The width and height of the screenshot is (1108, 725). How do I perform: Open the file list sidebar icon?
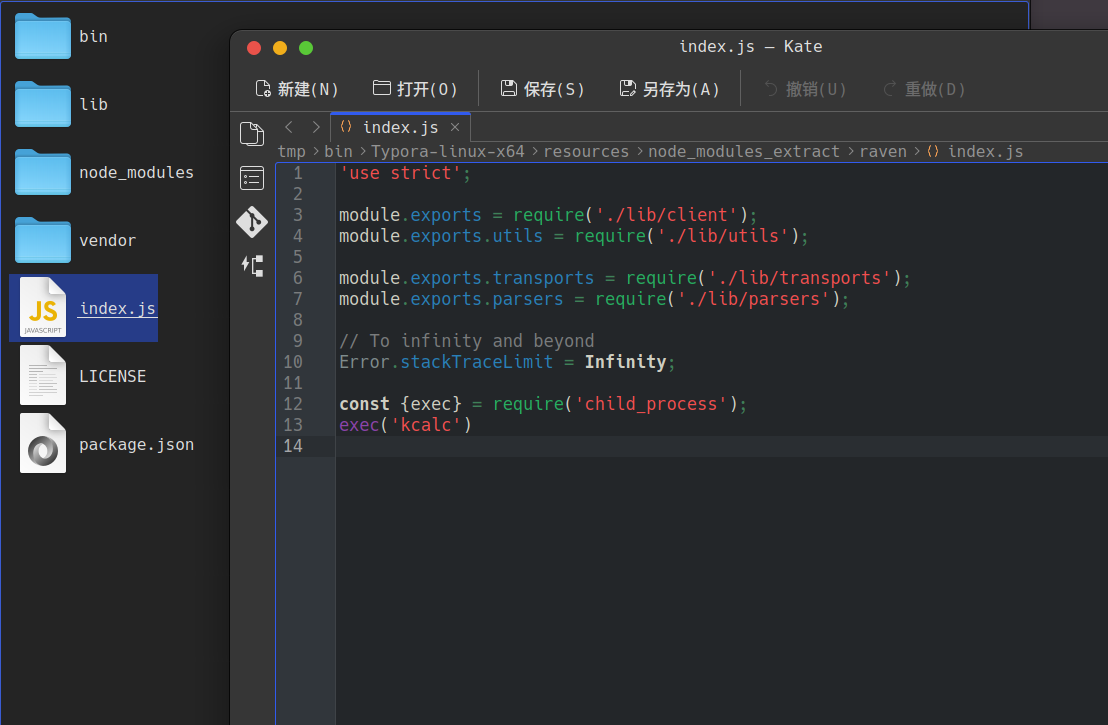click(252, 178)
